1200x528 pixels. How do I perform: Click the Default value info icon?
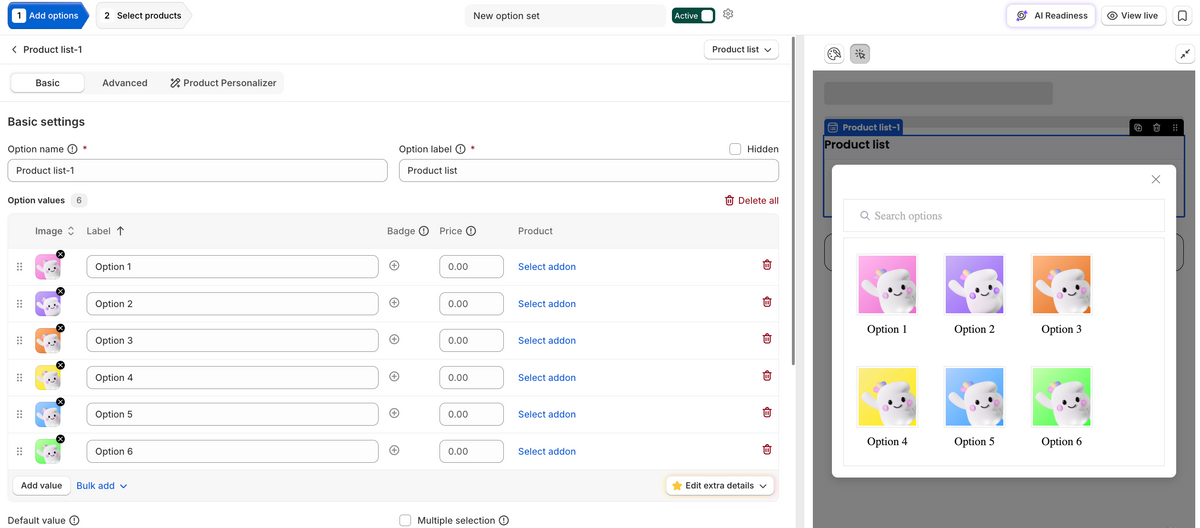click(x=74, y=520)
